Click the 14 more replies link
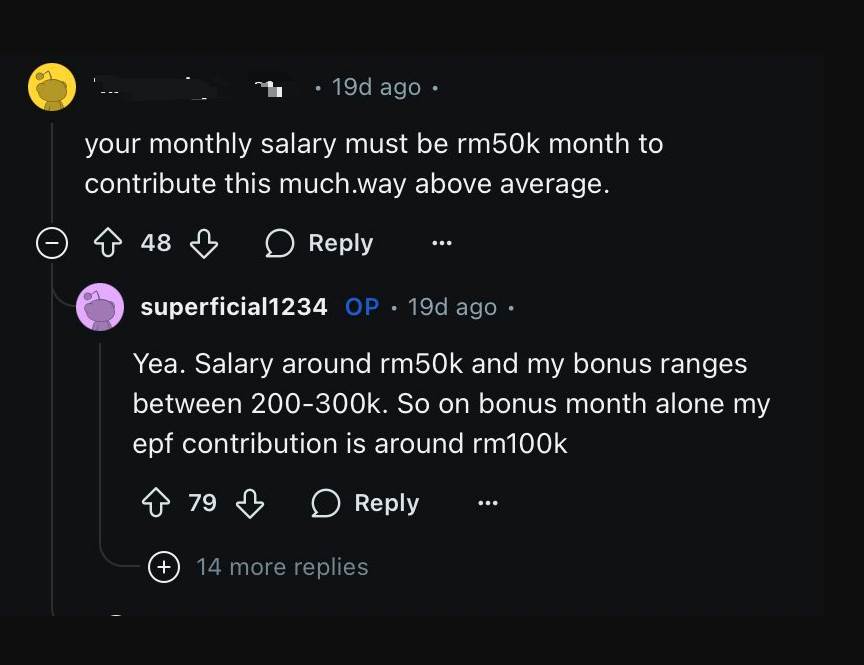Screen dimensions: 864x665 pyautogui.click(x=282, y=567)
